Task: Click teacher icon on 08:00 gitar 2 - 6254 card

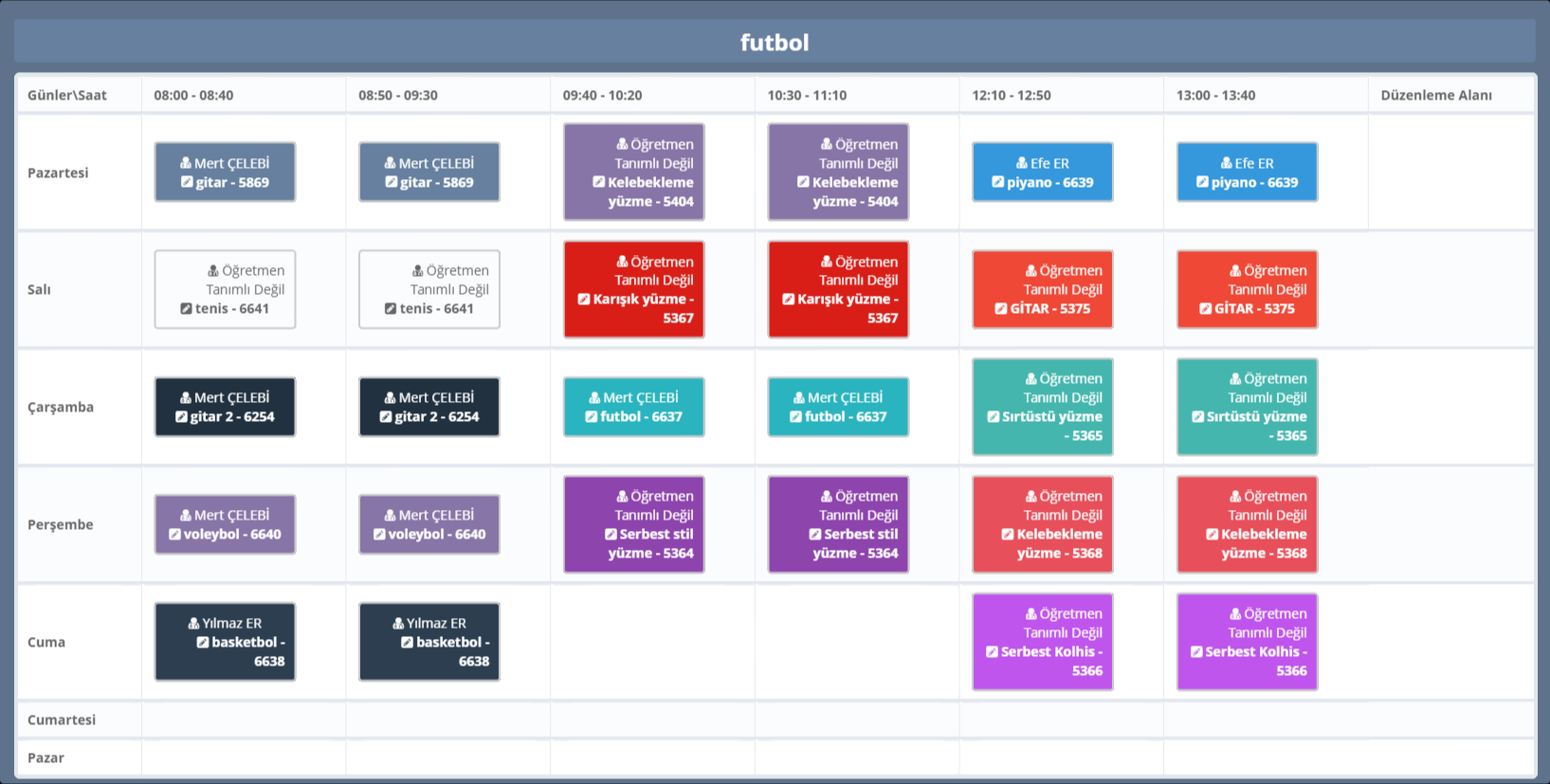Action: 186,398
